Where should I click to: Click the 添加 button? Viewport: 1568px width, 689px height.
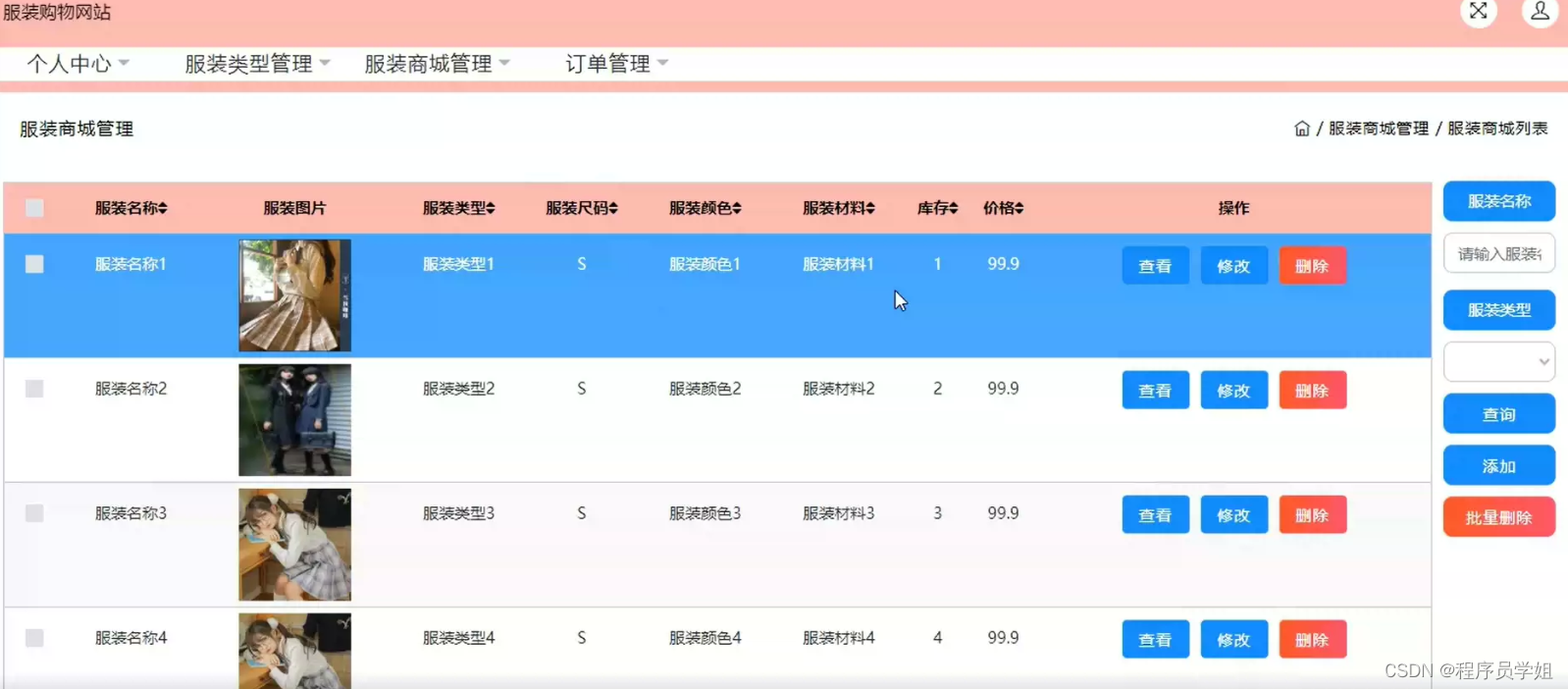[x=1498, y=466]
